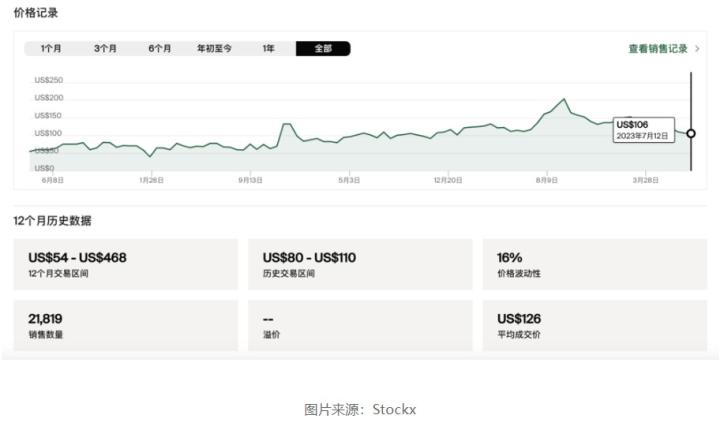
Task: Click the 9月13日 date label on axis
Action: [250, 180]
